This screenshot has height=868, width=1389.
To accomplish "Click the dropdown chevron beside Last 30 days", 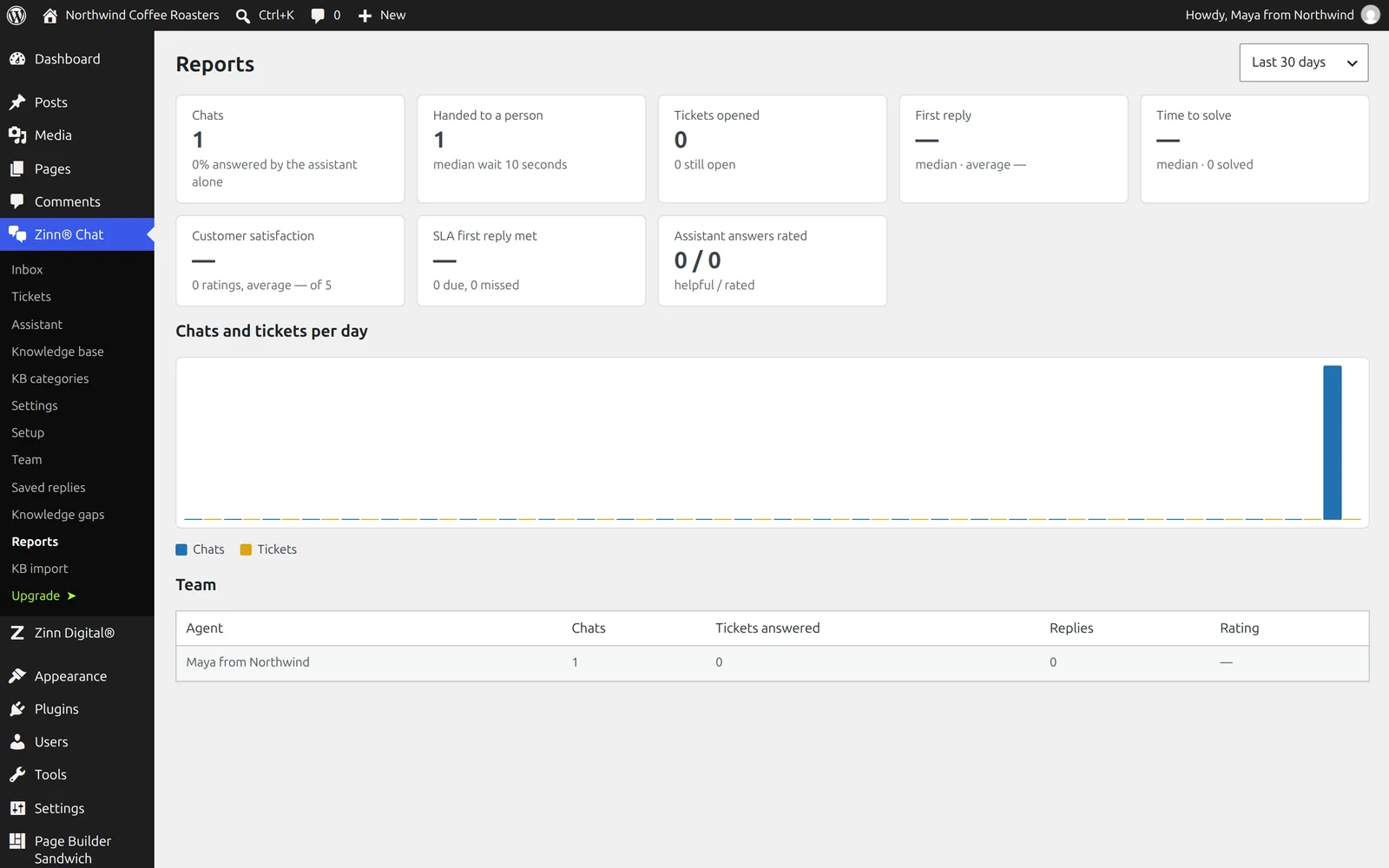I will coord(1352,63).
